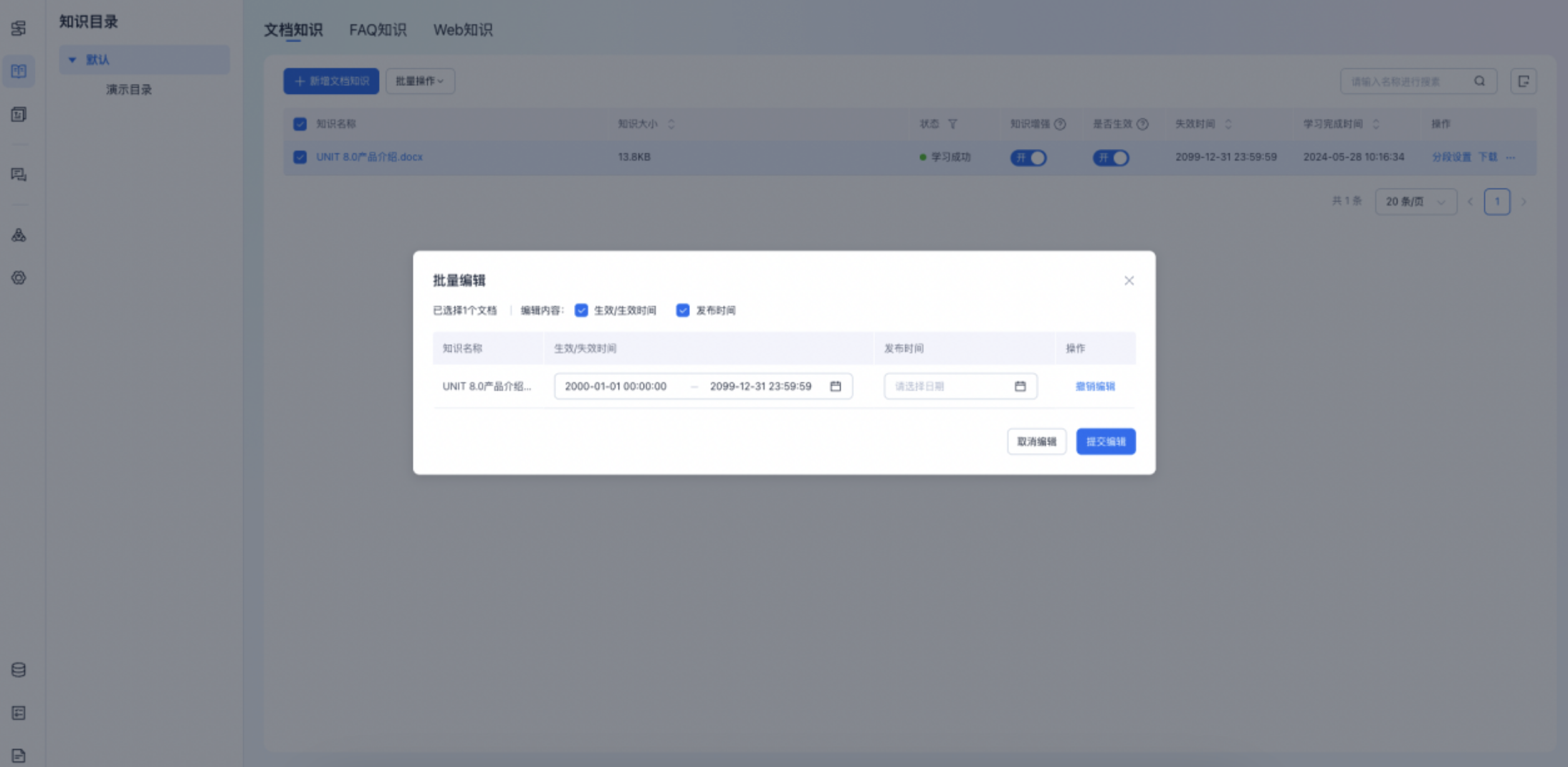Viewport: 1568px width, 767px height.
Task: Uncheck the UNIT 8.0产品介绍.docx row checkbox
Action: coord(300,157)
